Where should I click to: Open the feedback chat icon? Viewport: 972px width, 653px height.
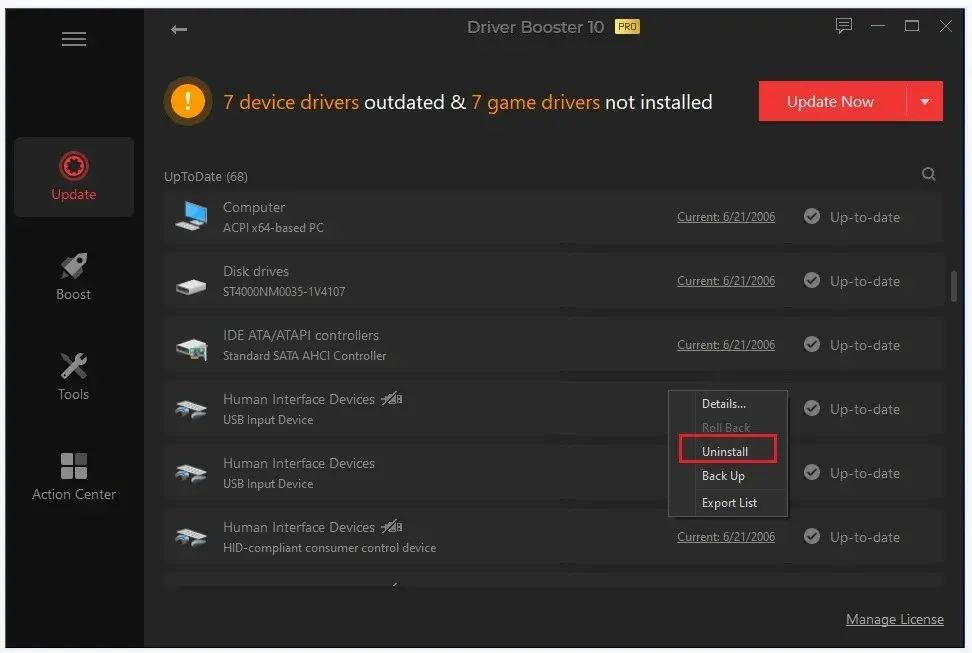pos(843,25)
